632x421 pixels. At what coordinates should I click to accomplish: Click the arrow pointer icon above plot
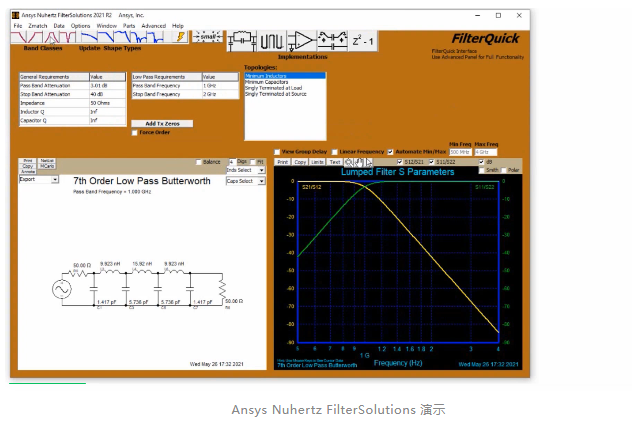(x=368, y=162)
